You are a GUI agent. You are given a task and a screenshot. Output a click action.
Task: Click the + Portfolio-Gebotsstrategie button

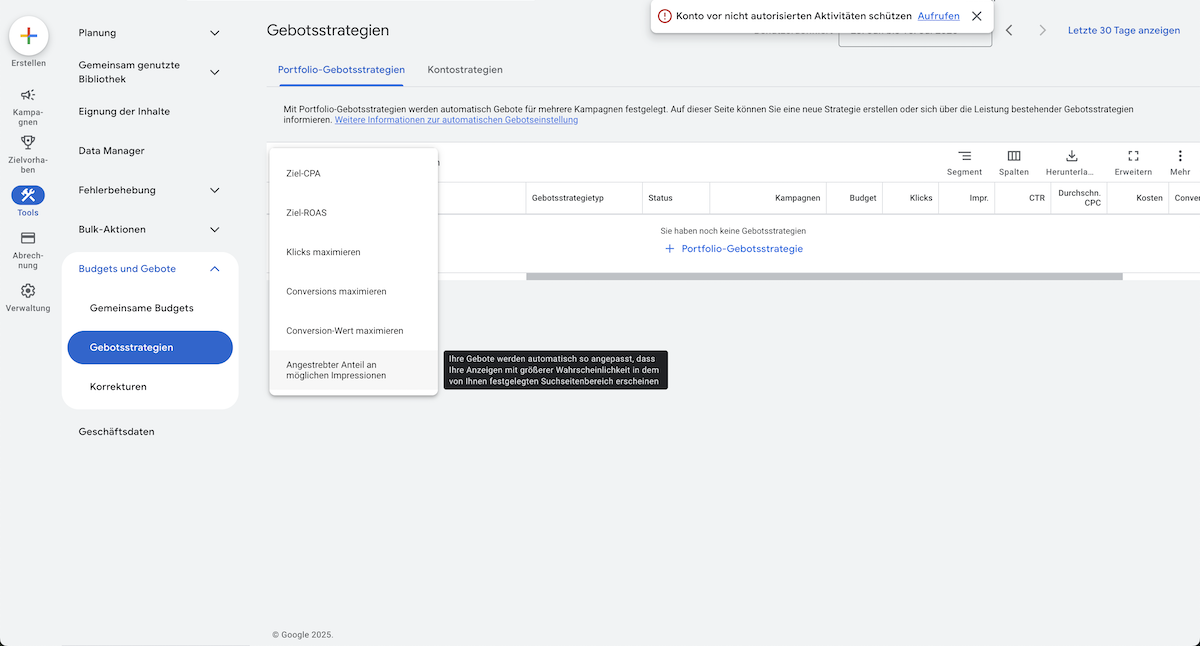733,249
